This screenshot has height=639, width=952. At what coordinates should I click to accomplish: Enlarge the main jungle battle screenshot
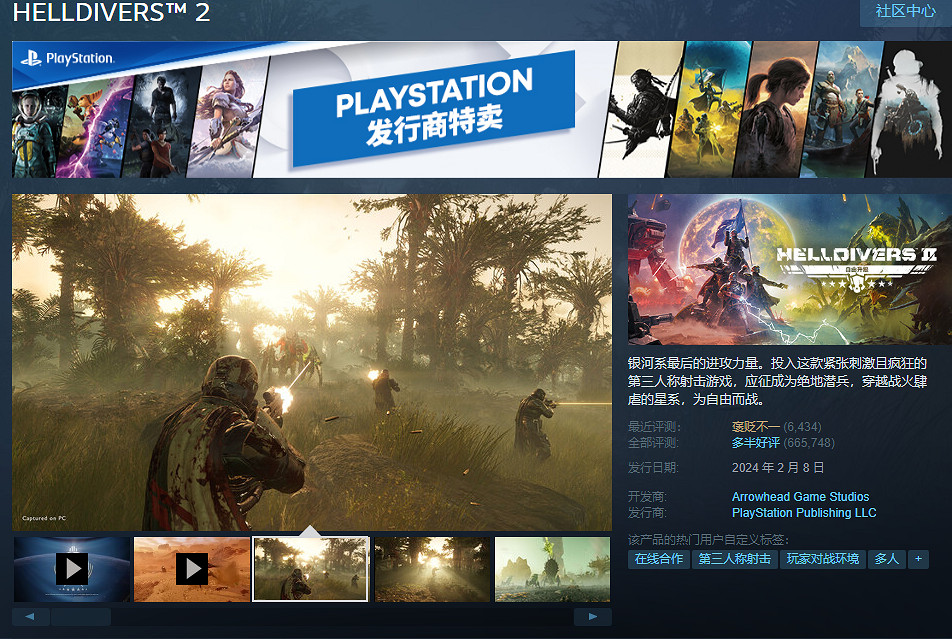(312, 362)
